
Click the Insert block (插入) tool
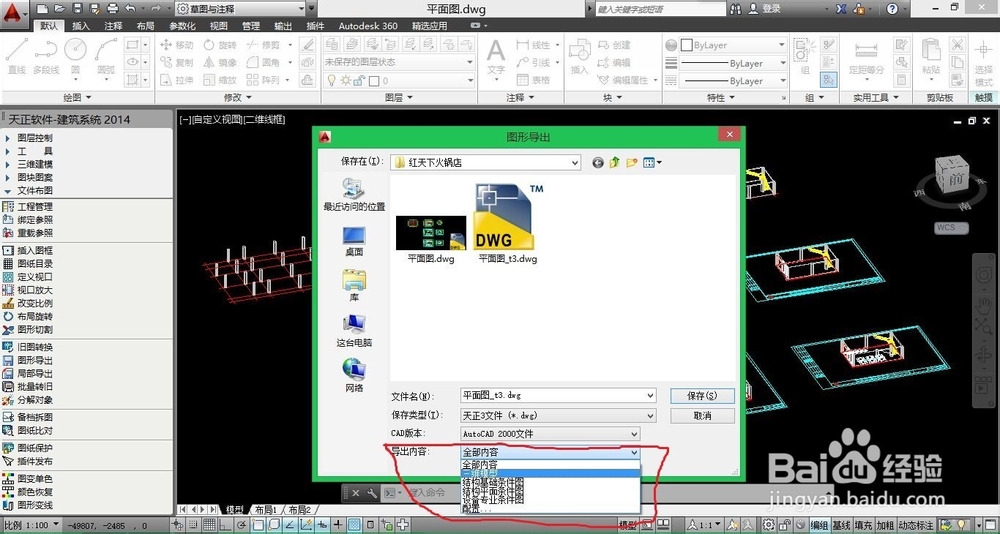[x=579, y=56]
